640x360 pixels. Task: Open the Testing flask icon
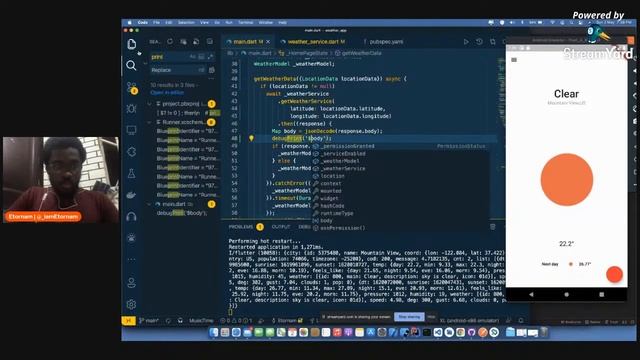tap(131, 173)
